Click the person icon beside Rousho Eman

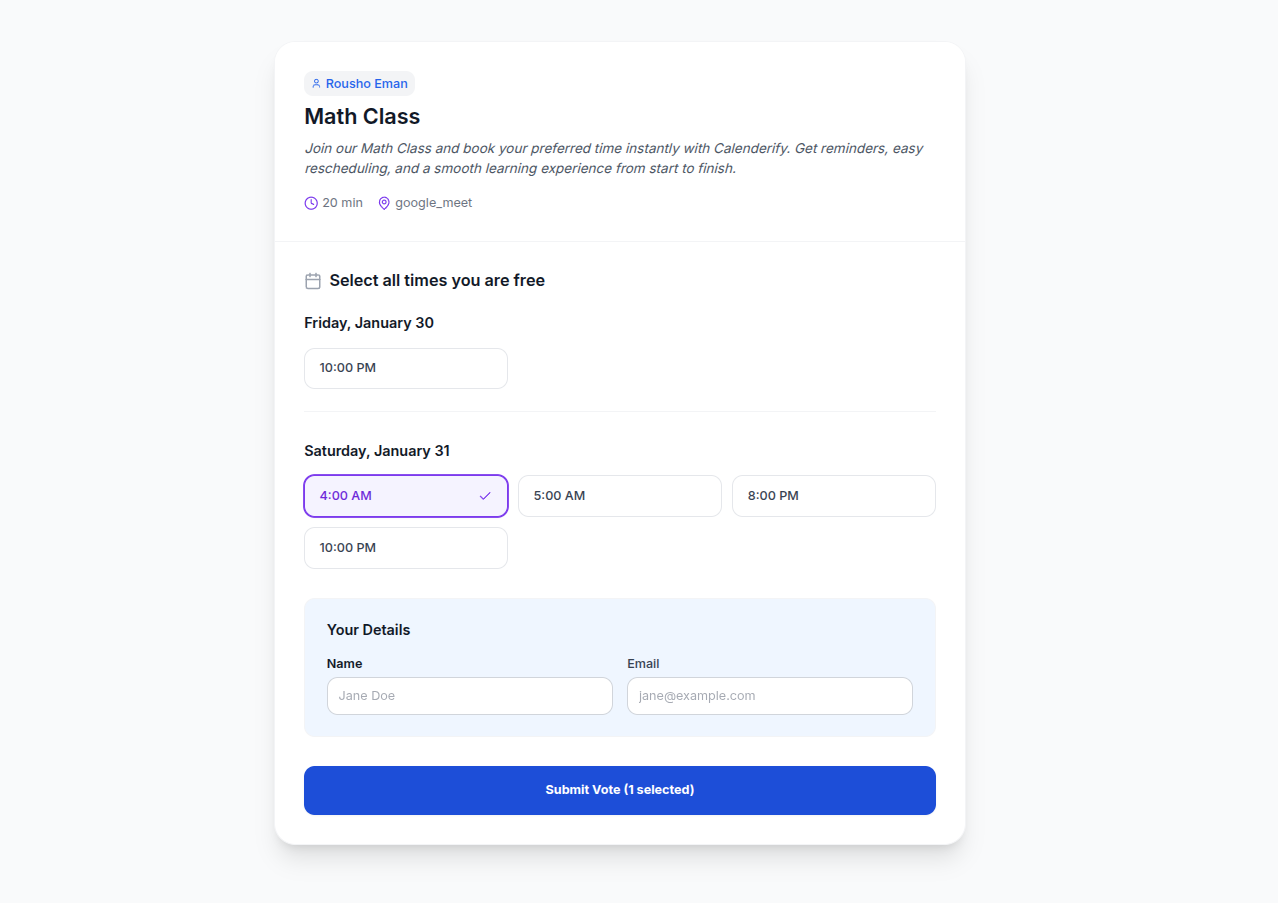click(316, 84)
